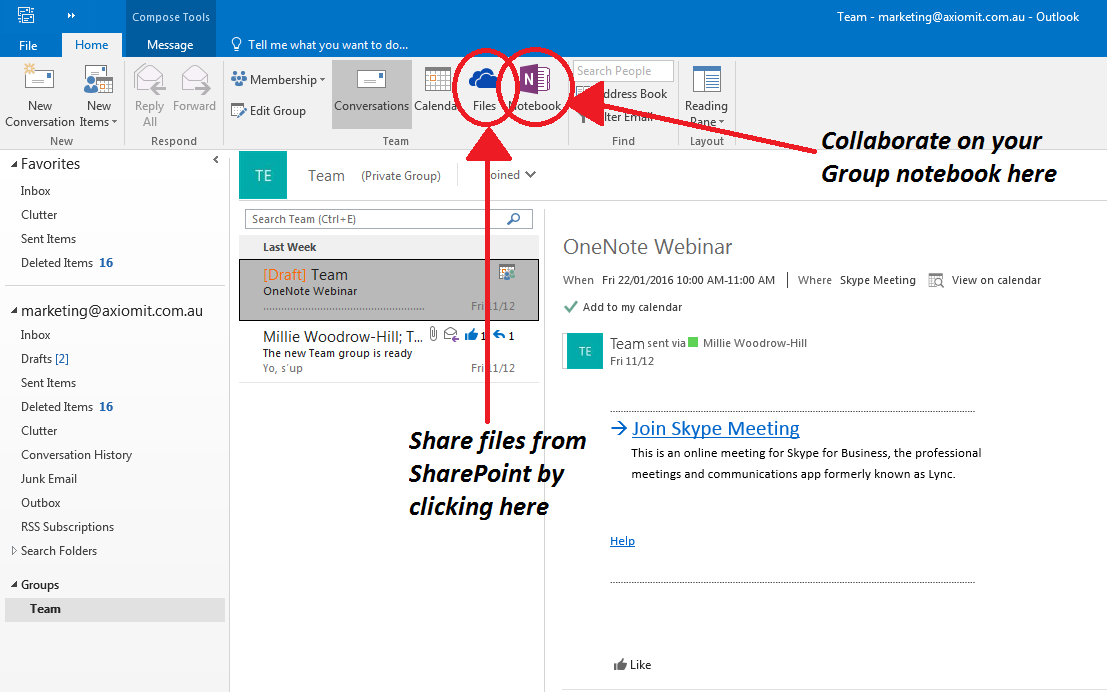Open Deleted Items under Favorites
The height and width of the screenshot is (692, 1107).
66,263
